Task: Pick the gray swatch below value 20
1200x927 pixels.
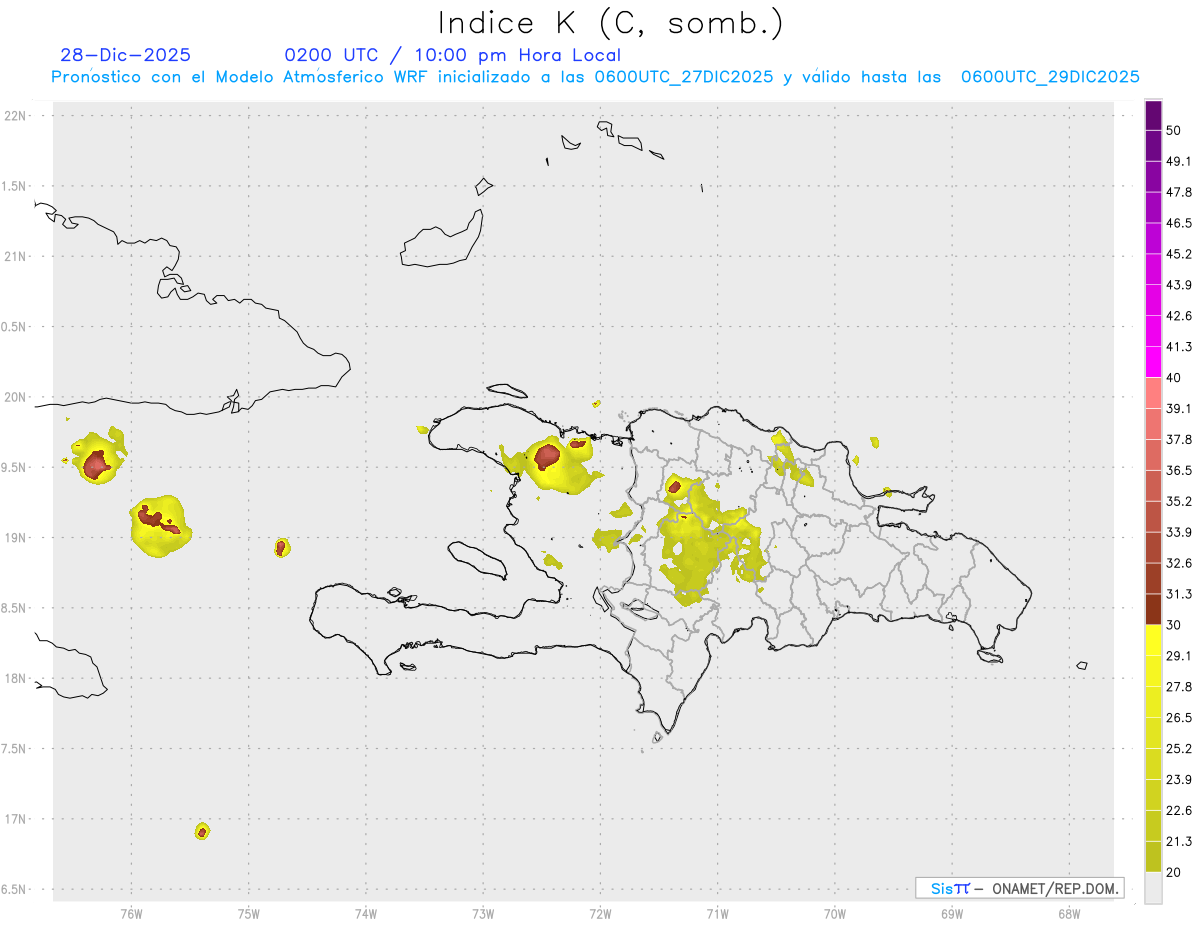Action: click(x=1153, y=888)
